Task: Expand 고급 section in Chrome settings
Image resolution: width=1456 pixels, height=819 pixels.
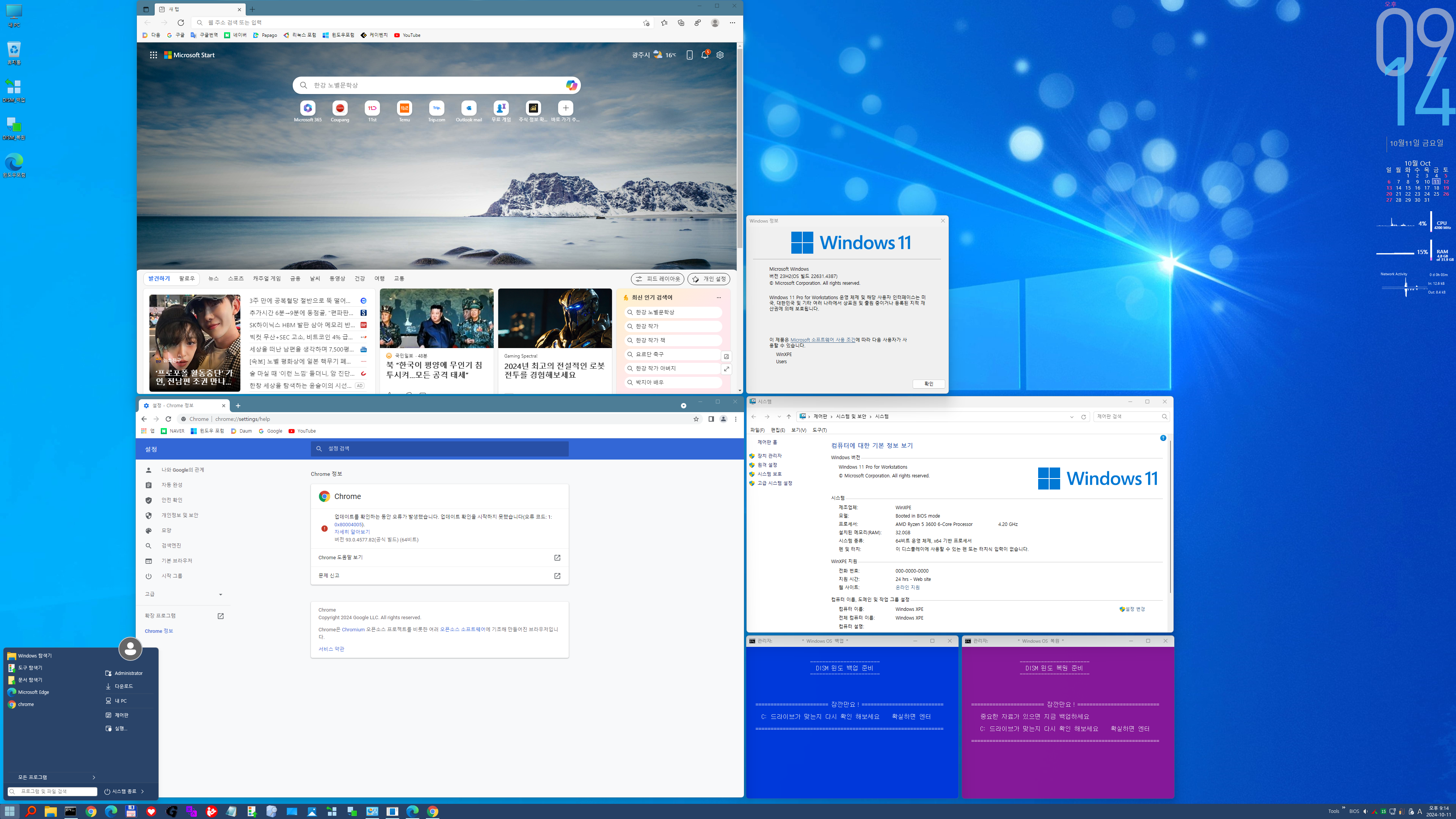Action: tap(183, 594)
